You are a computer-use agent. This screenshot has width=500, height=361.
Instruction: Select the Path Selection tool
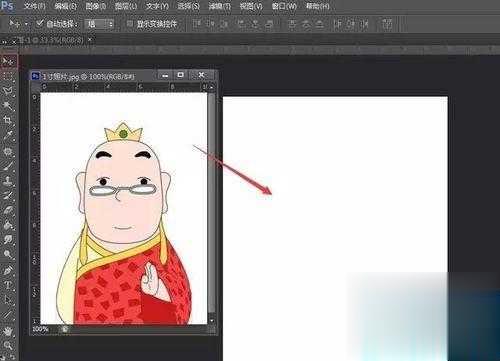point(8,300)
